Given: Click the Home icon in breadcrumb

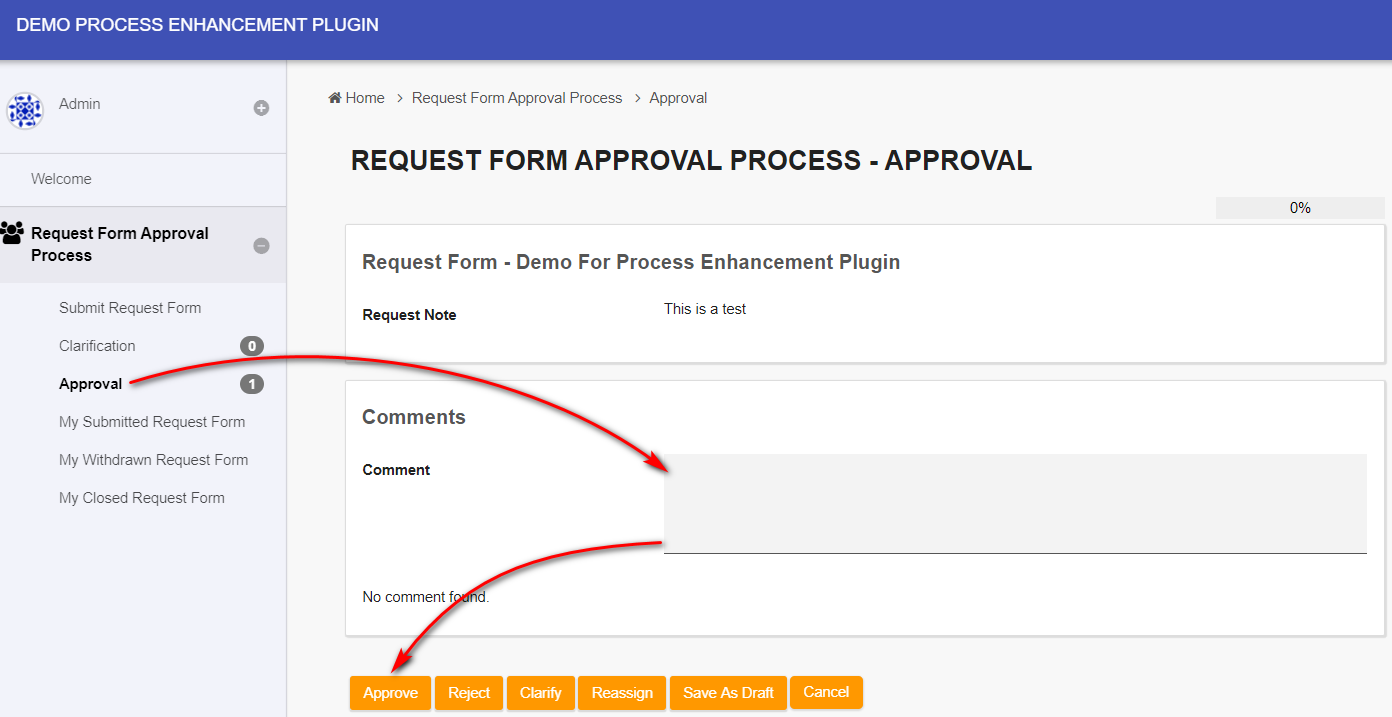Looking at the screenshot, I should 335,98.
